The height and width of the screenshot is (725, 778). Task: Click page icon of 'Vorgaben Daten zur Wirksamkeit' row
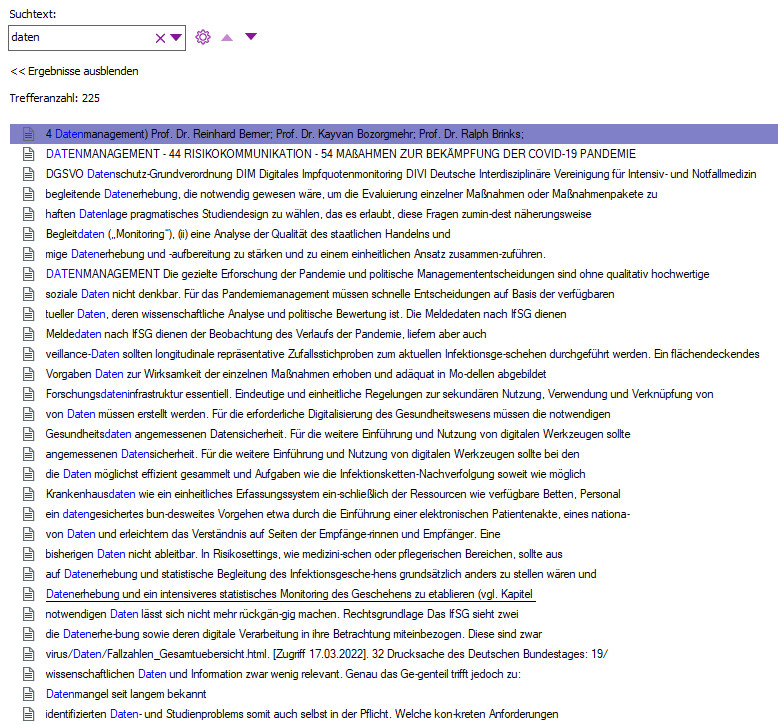pyautogui.click(x=29, y=374)
